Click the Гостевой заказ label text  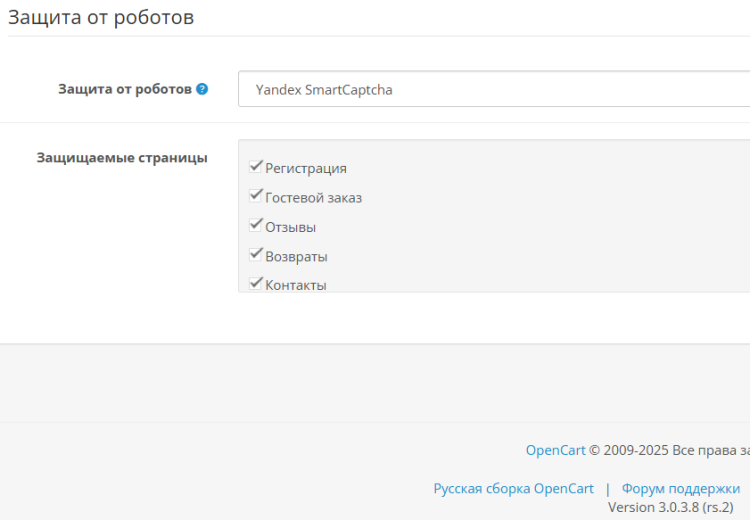pyautogui.click(x=313, y=198)
